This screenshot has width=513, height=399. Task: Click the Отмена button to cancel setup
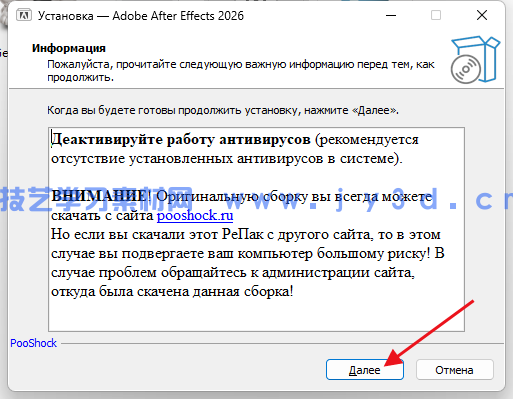click(x=454, y=370)
